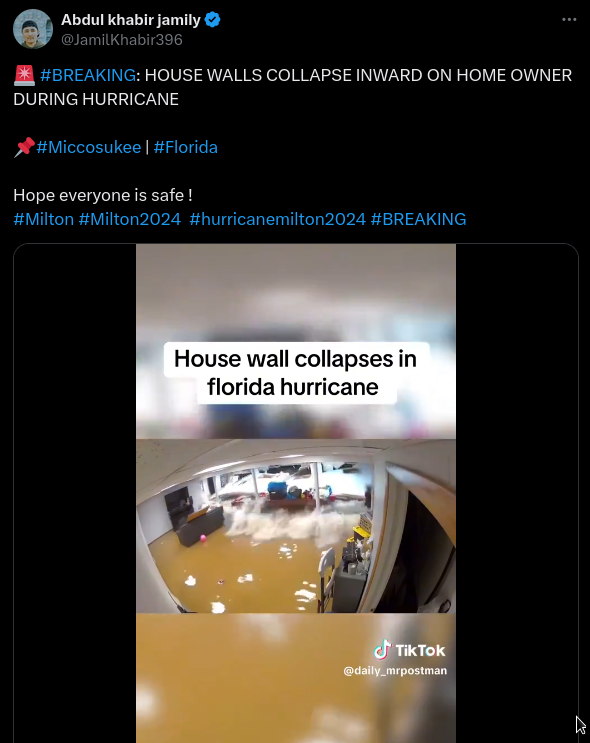Open the #Florida hashtag
The width and height of the screenshot is (590, 743).
coord(185,147)
